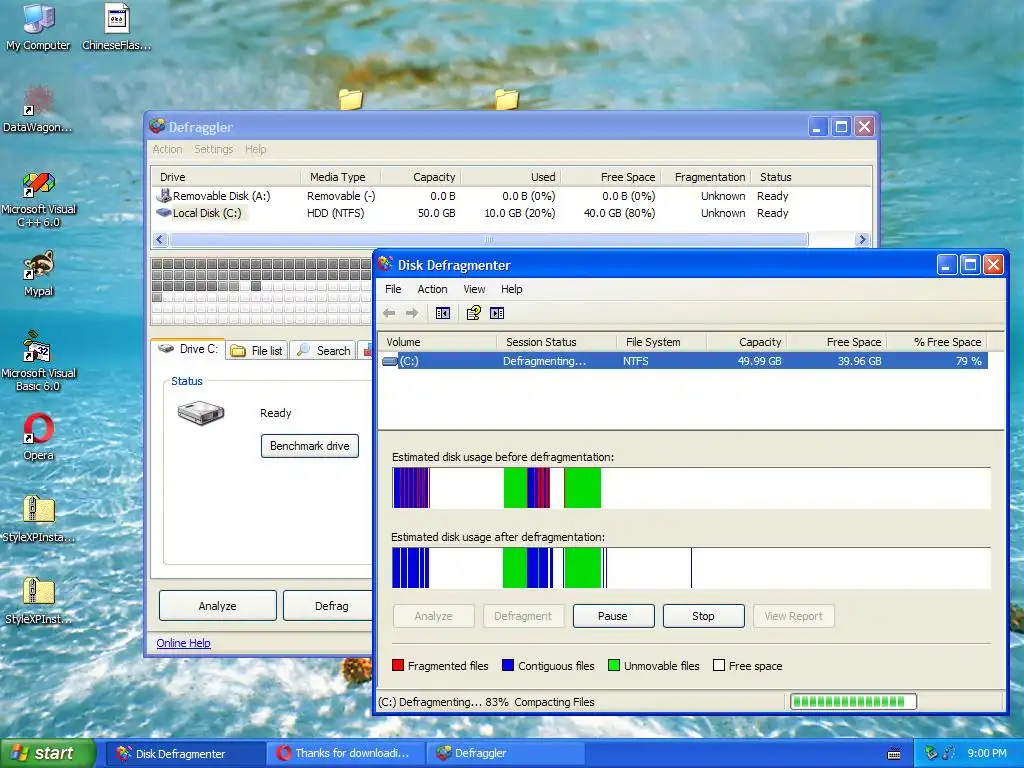The image size is (1024, 768).
Task: Sort Defraggler list by Fragmentation column
Action: [706, 177]
